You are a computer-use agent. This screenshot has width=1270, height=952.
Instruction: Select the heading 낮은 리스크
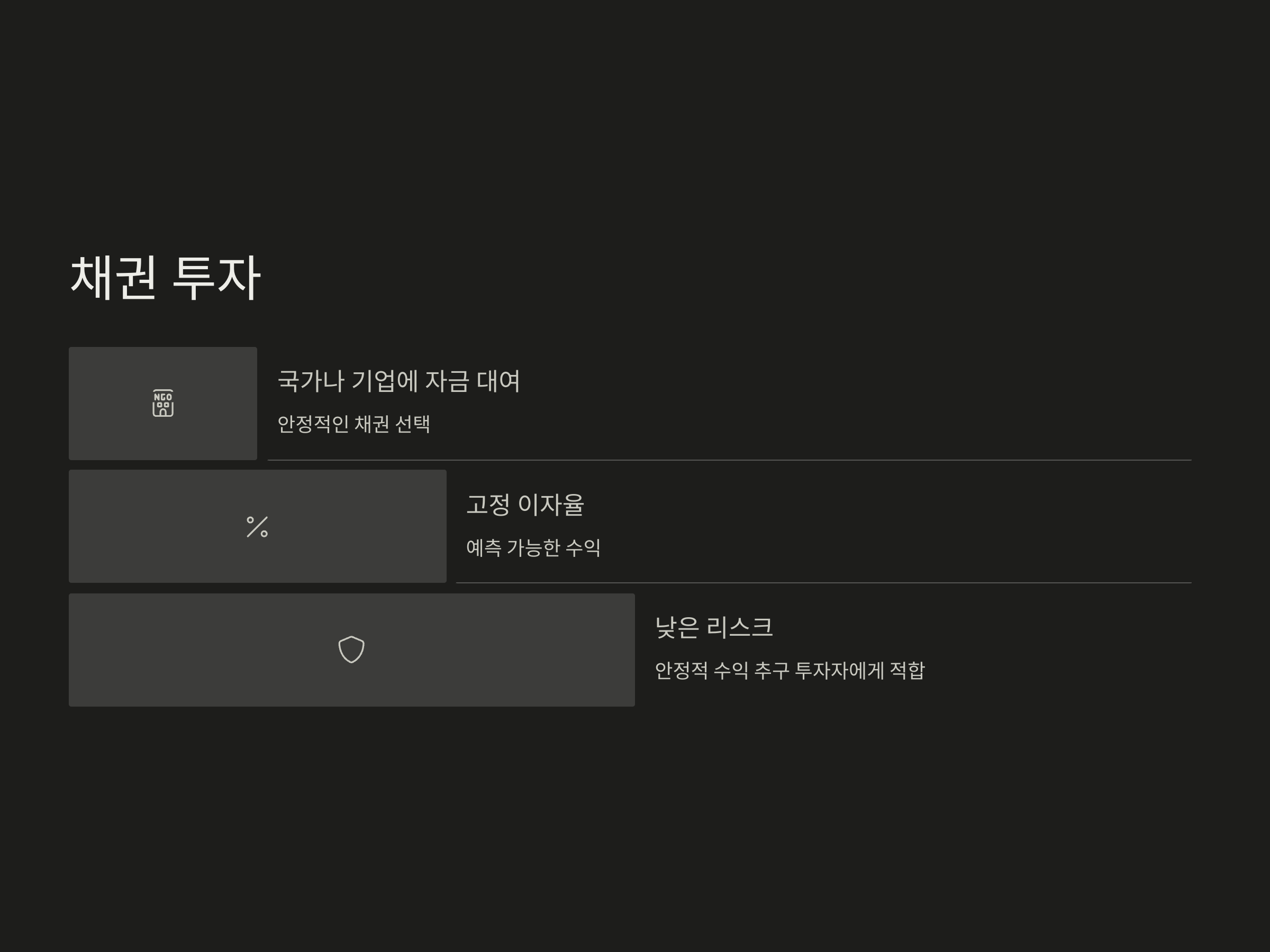714,627
